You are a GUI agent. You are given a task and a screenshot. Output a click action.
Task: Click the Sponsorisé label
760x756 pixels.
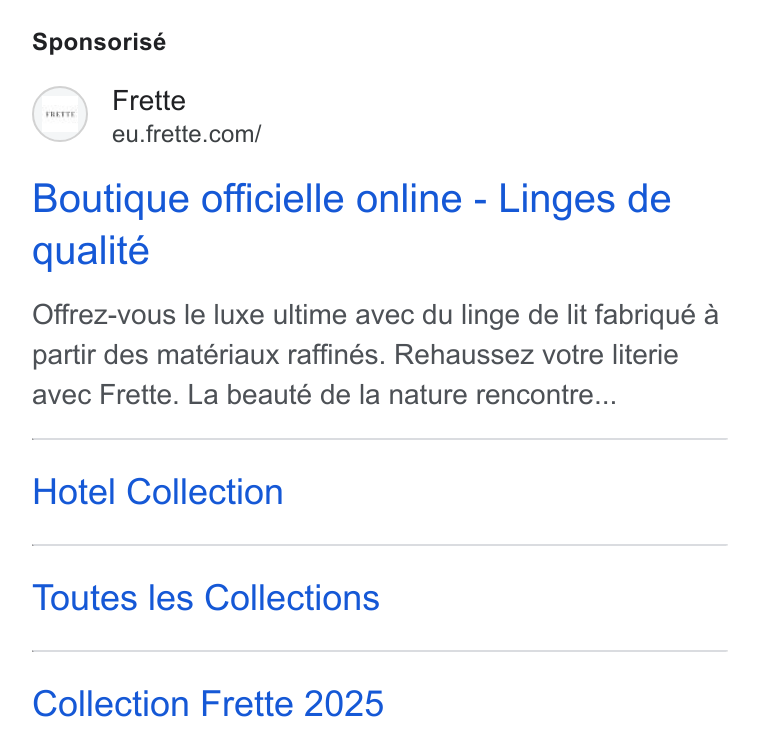99,42
